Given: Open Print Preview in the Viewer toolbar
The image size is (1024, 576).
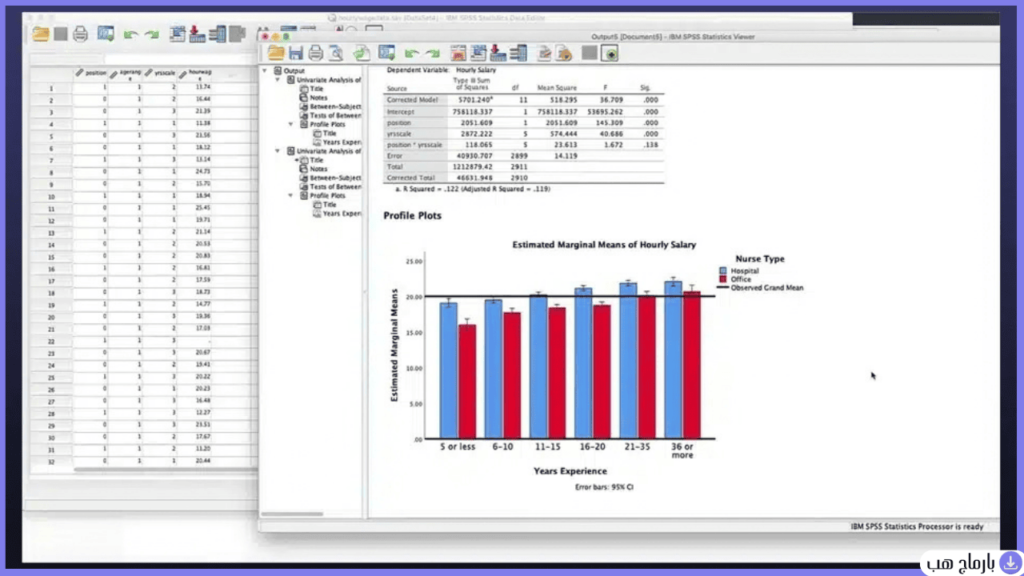Looking at the screenshot, I should pyautogui.click(x=336, y=54).
